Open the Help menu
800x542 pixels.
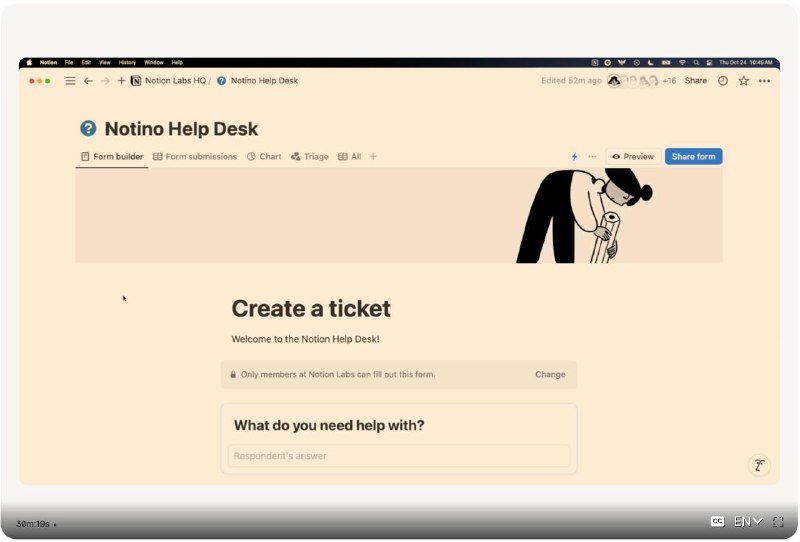click(177, 62)
